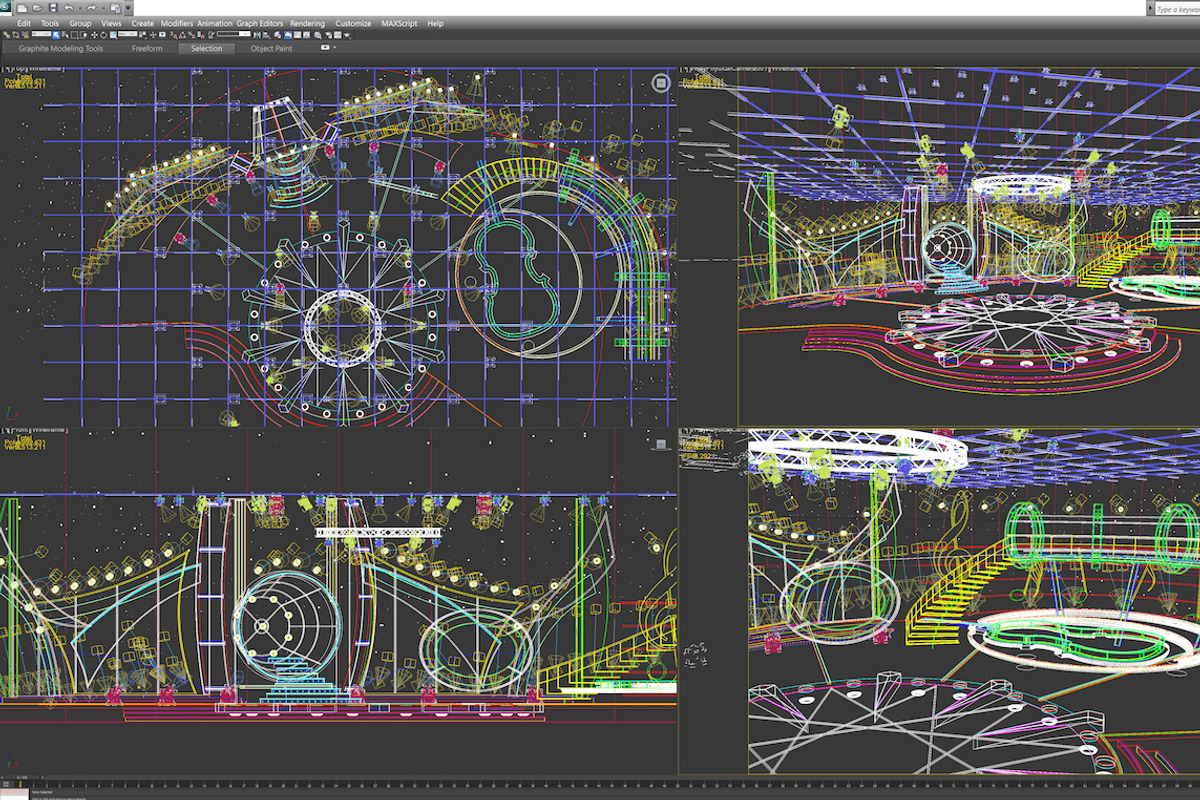
Task: Open the Tools menu
Action: (x=50, y=23)
